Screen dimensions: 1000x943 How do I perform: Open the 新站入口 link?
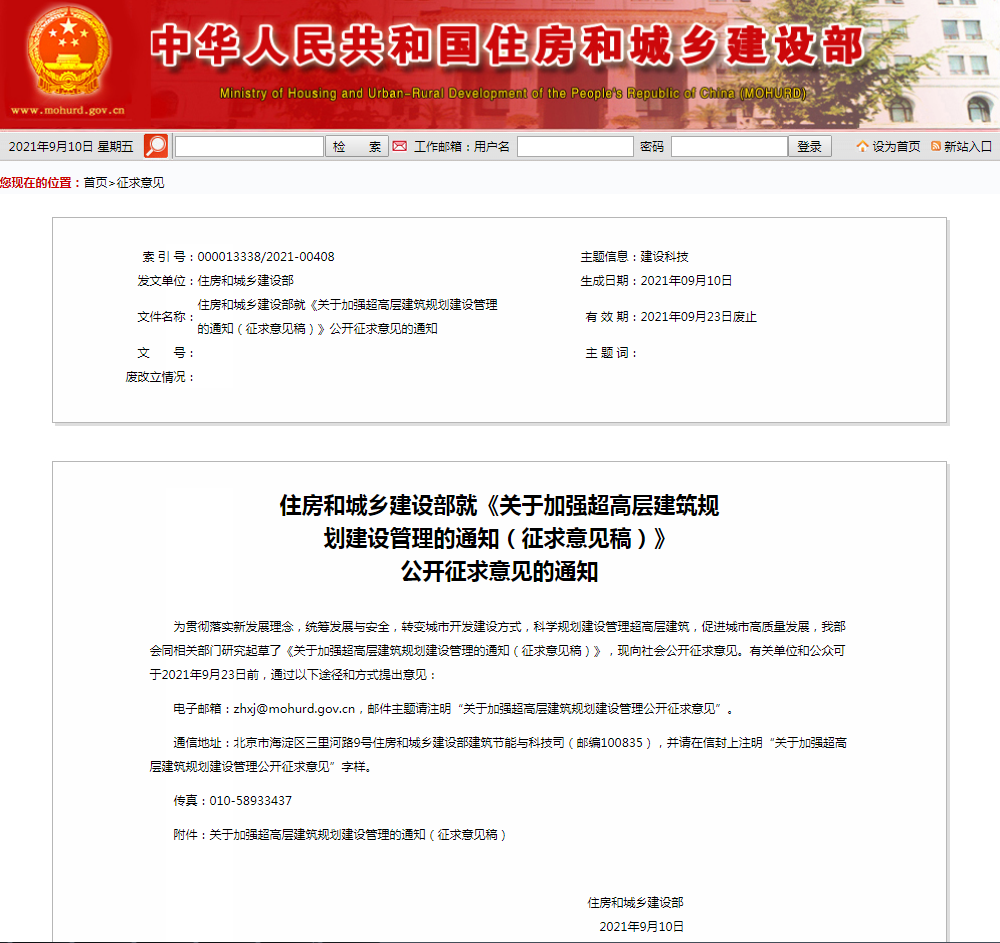point(967,147)
